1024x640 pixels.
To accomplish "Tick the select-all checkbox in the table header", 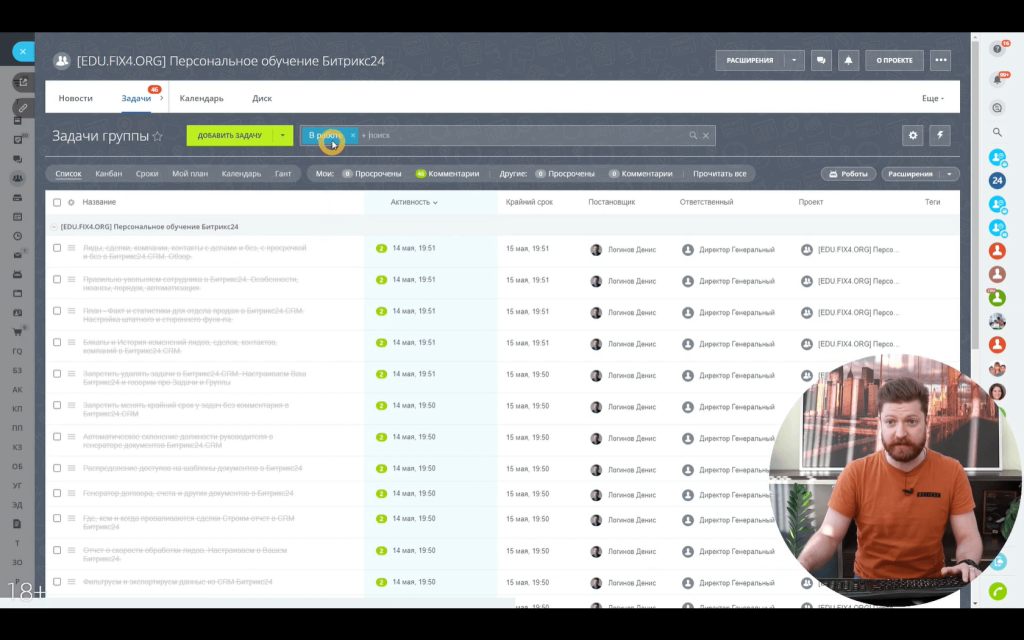I will click(57, 202).
